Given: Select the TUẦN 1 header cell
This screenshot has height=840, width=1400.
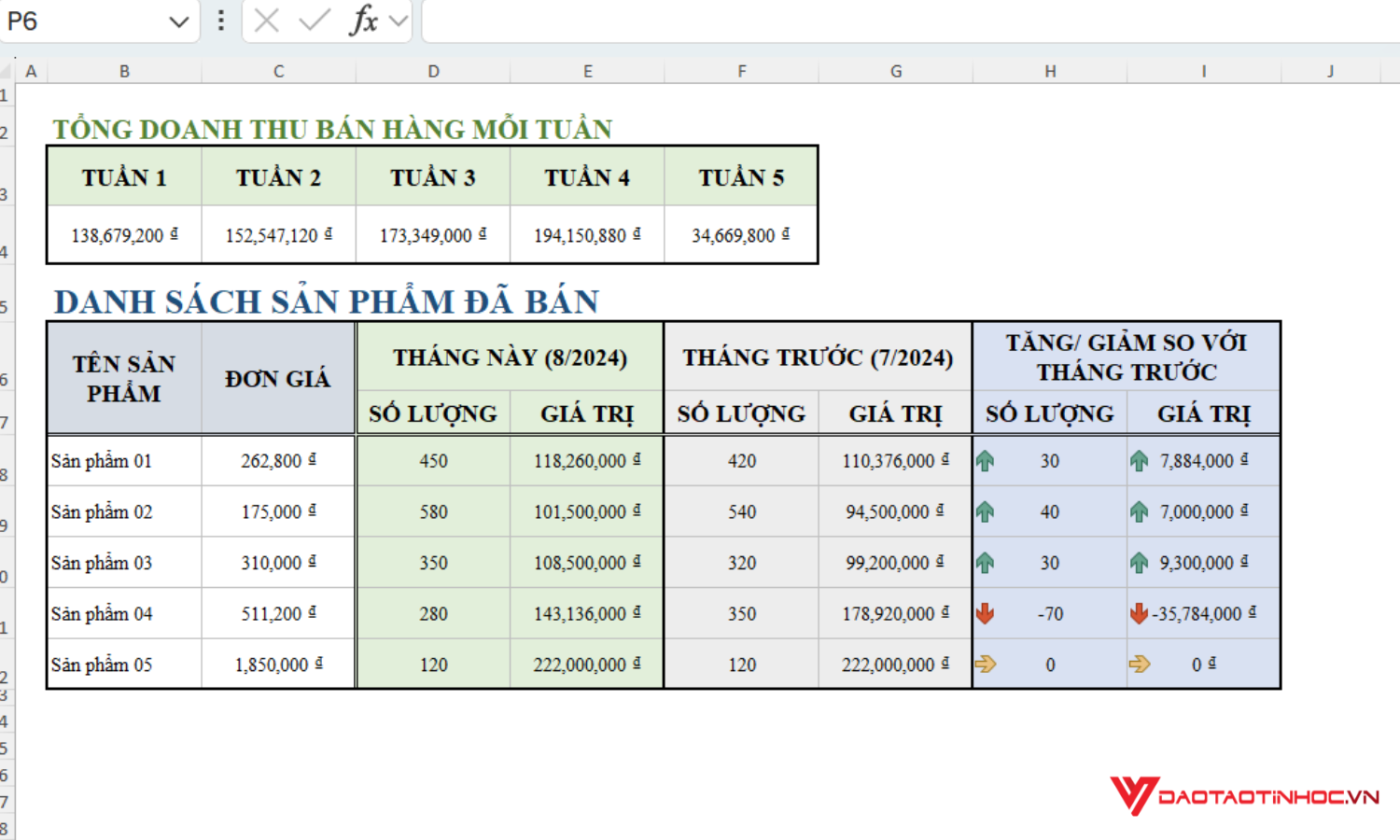Looking at the screenshot, I should pyautogui.click(x=124, y=177).
